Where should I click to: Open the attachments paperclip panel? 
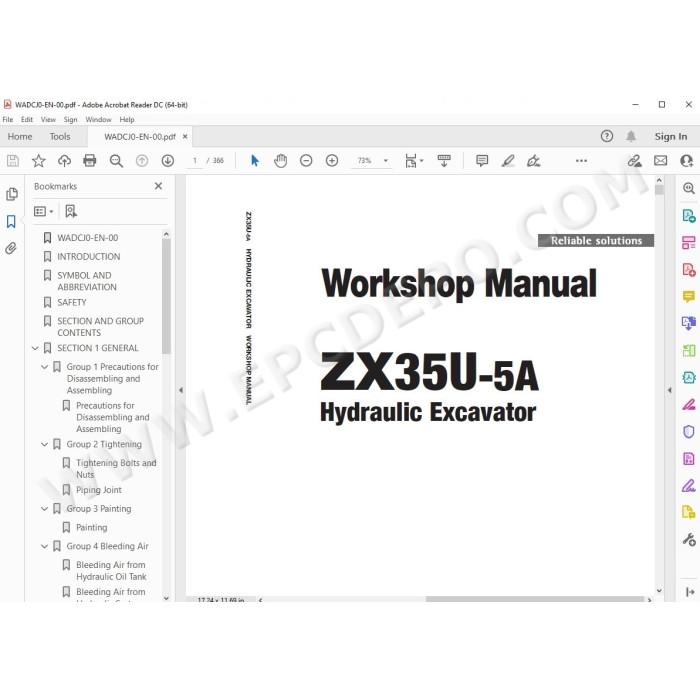pyautogui.click(x=11, y=248)
